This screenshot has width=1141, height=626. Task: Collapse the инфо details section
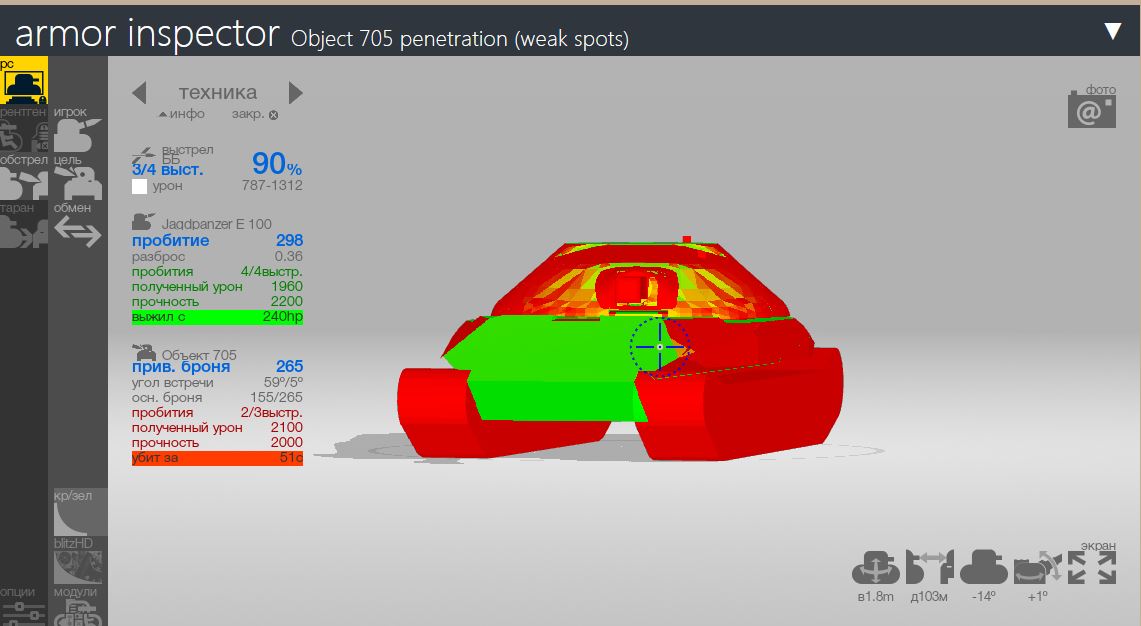(182, 114)
